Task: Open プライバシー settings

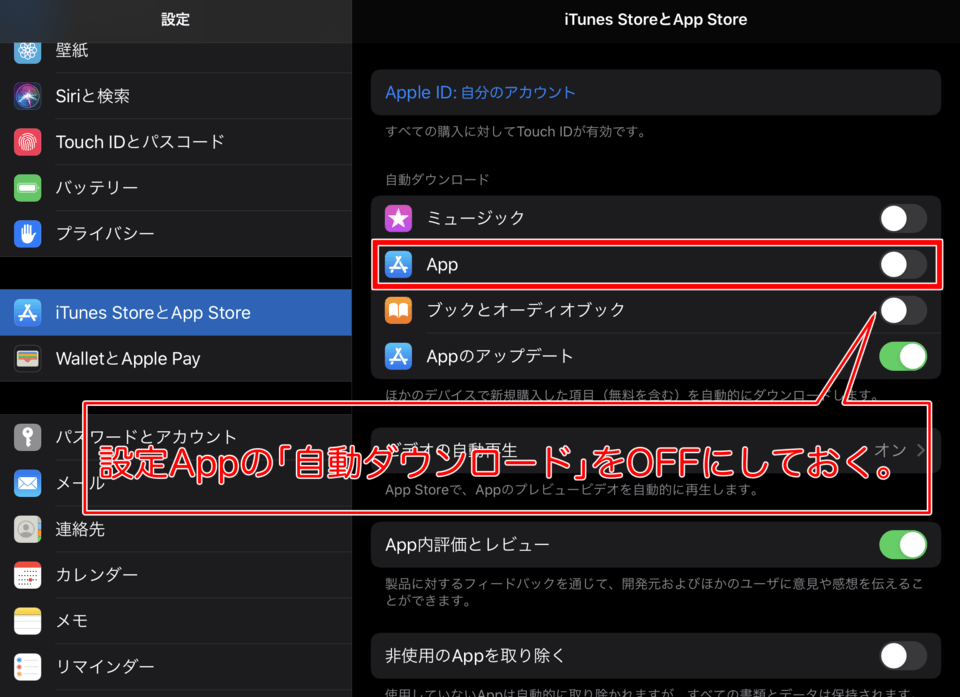Action: tap(176, 233)
